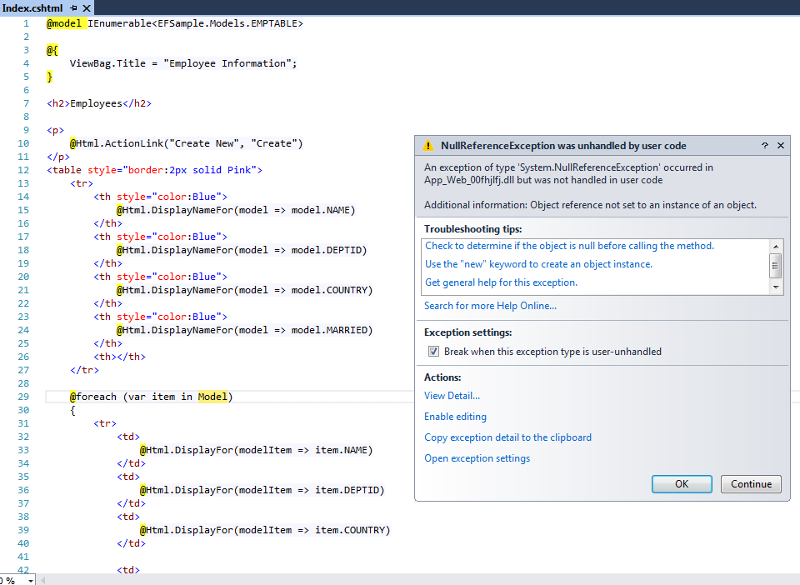Click the OK button in the exception dialog
800x585 pixels.
[681, 484]
